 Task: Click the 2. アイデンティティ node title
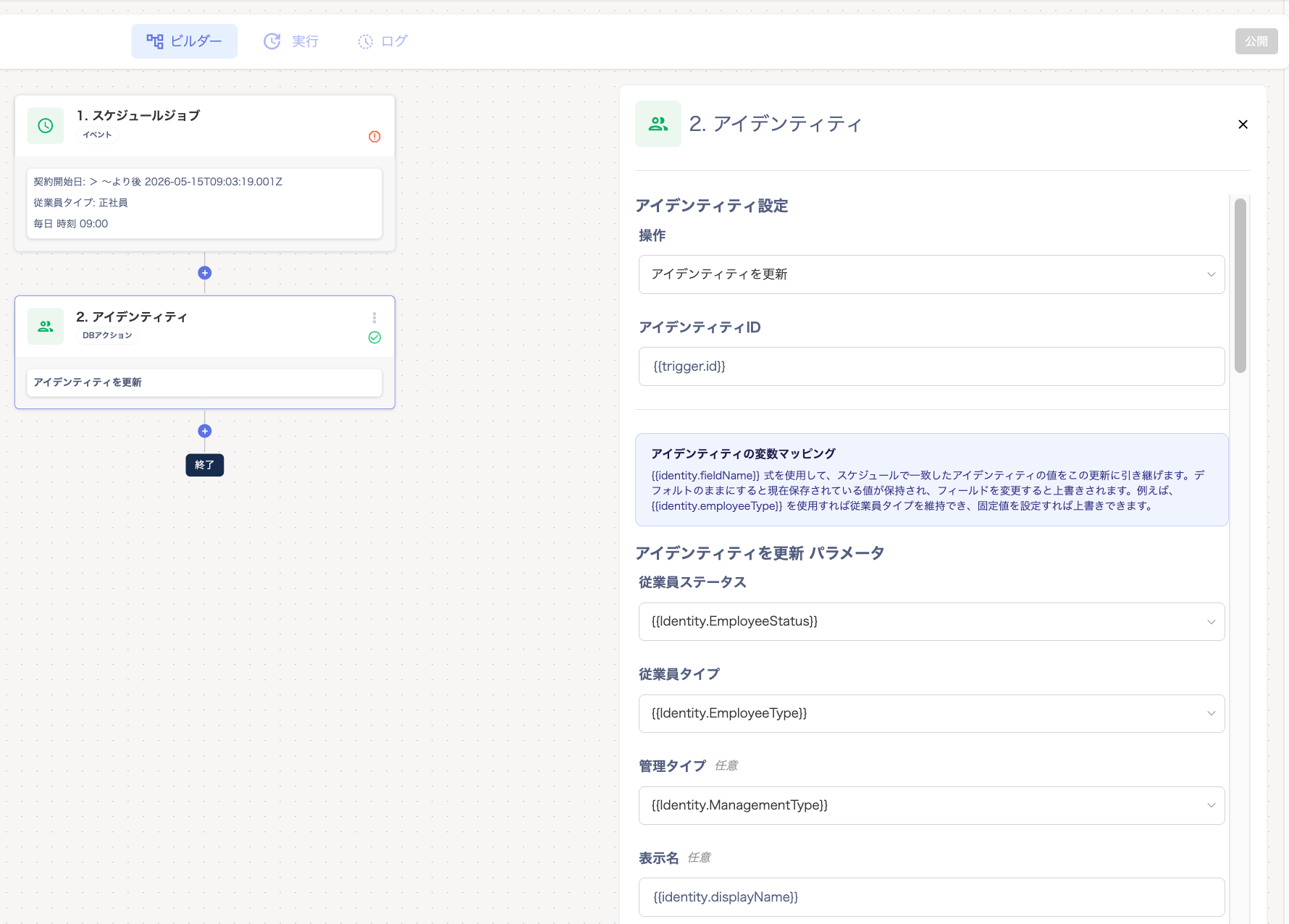(132, 317)
